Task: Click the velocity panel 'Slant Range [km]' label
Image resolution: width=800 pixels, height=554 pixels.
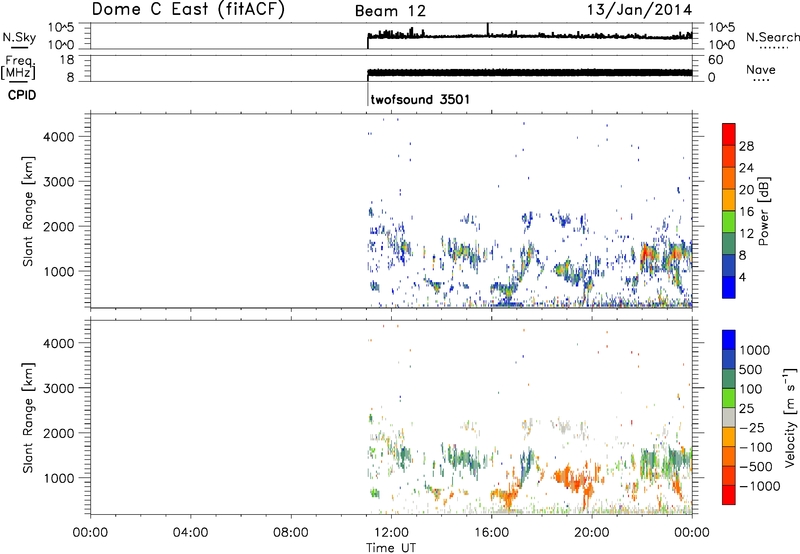Action: [x=29, y=418]
